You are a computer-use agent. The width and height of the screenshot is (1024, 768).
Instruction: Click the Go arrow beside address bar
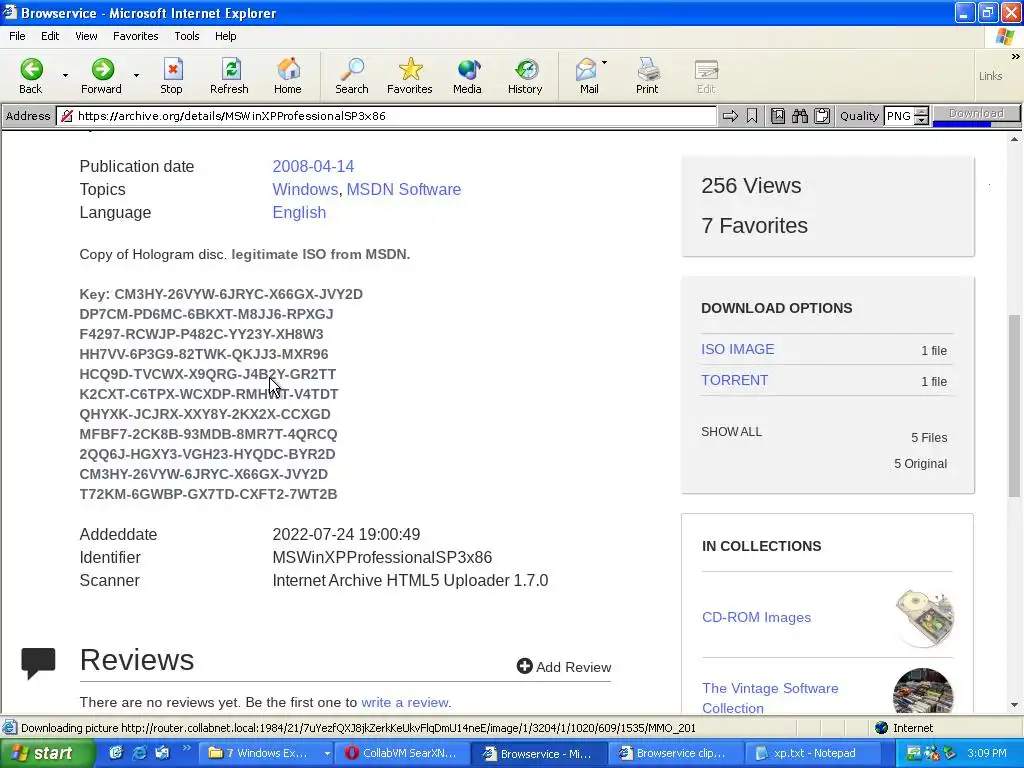coord(730,116)
